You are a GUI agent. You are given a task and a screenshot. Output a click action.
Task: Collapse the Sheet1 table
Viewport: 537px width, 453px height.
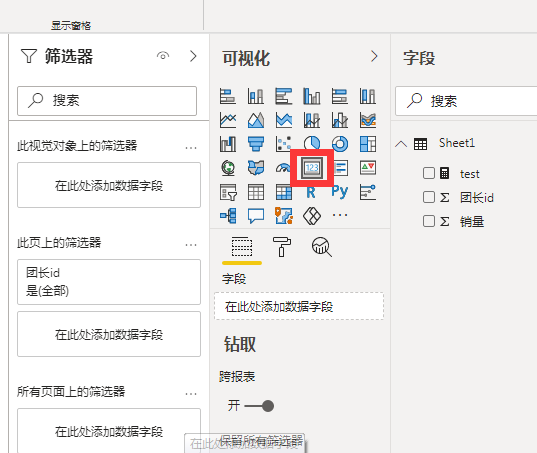click(401, 144)
